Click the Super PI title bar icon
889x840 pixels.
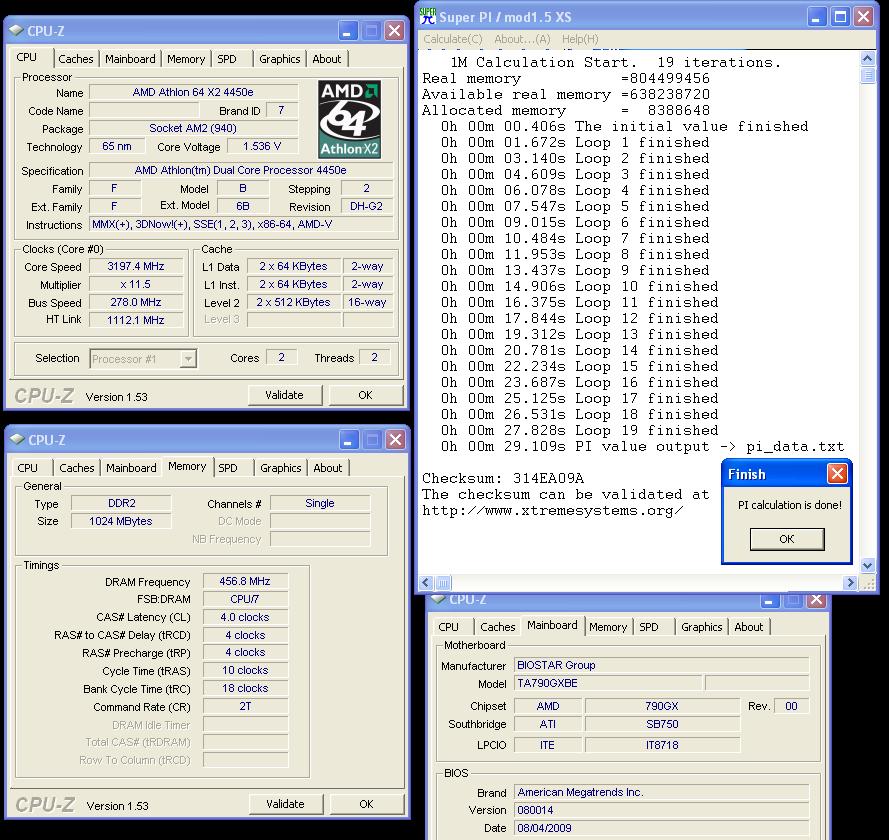pos(428,16)
